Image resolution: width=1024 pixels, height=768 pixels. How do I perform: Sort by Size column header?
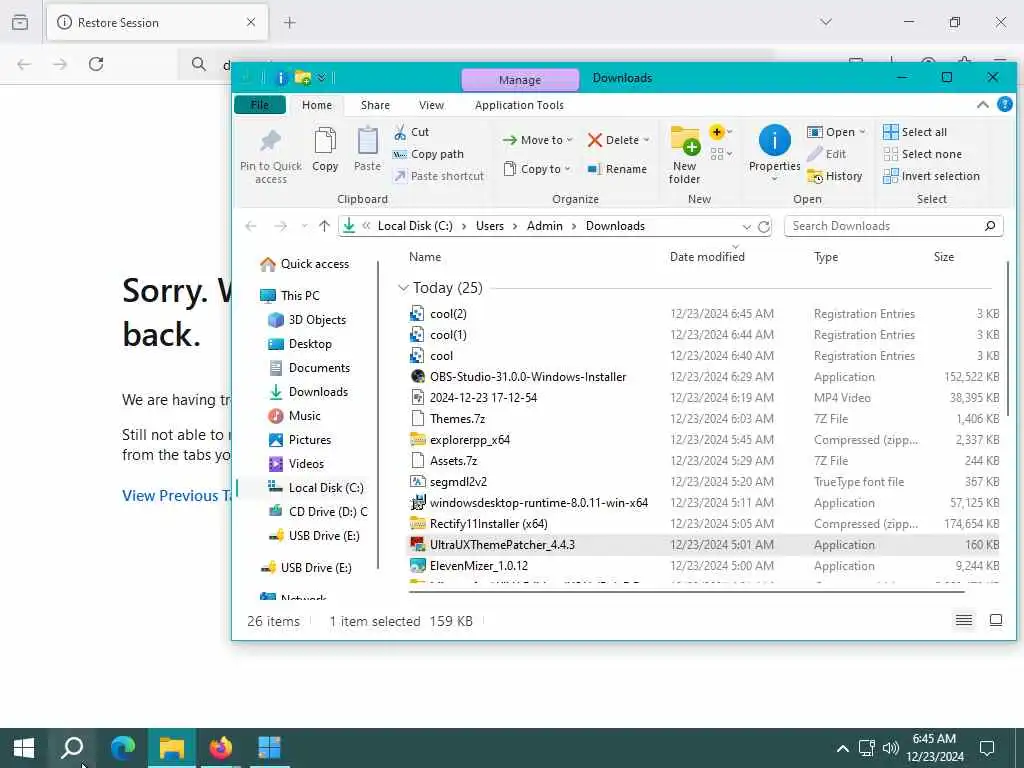[944, 257]
